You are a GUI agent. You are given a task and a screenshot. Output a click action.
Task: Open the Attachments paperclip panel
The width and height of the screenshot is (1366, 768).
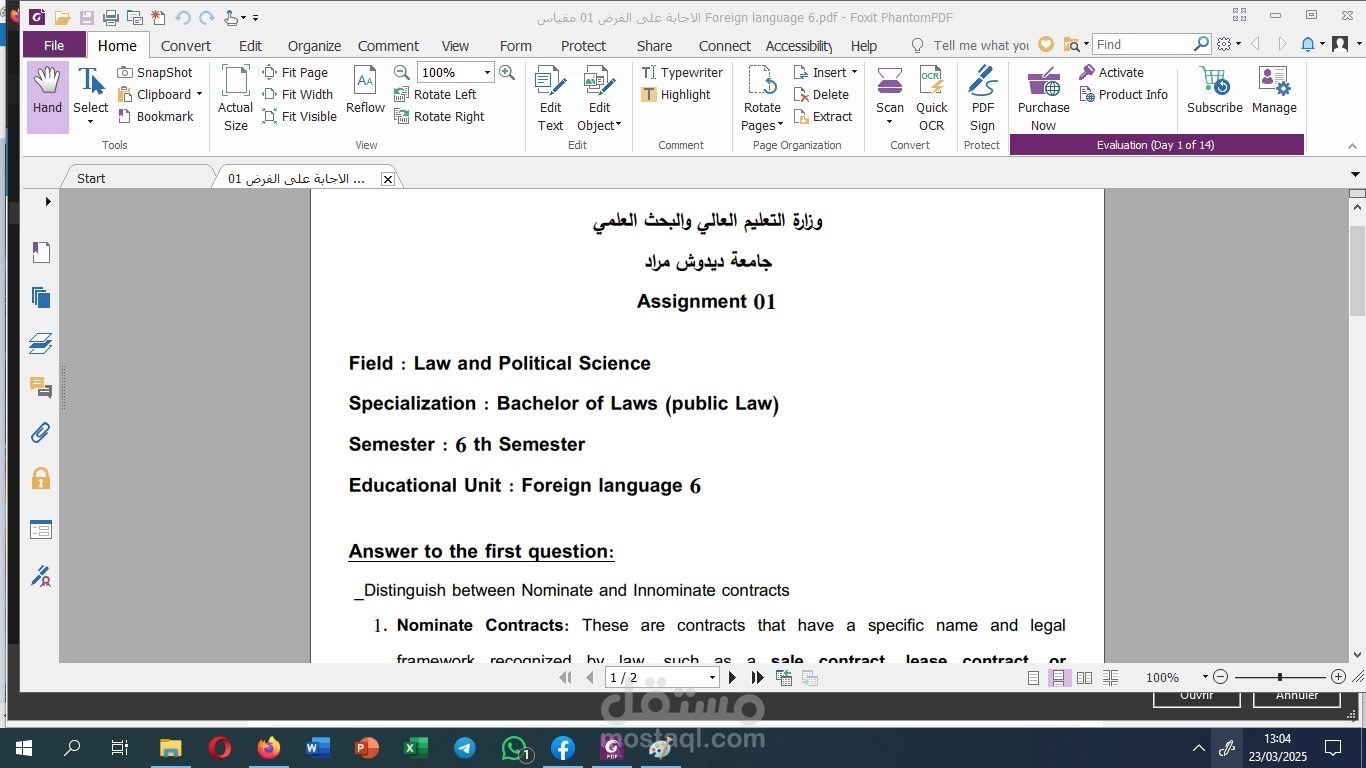[41, 433]
